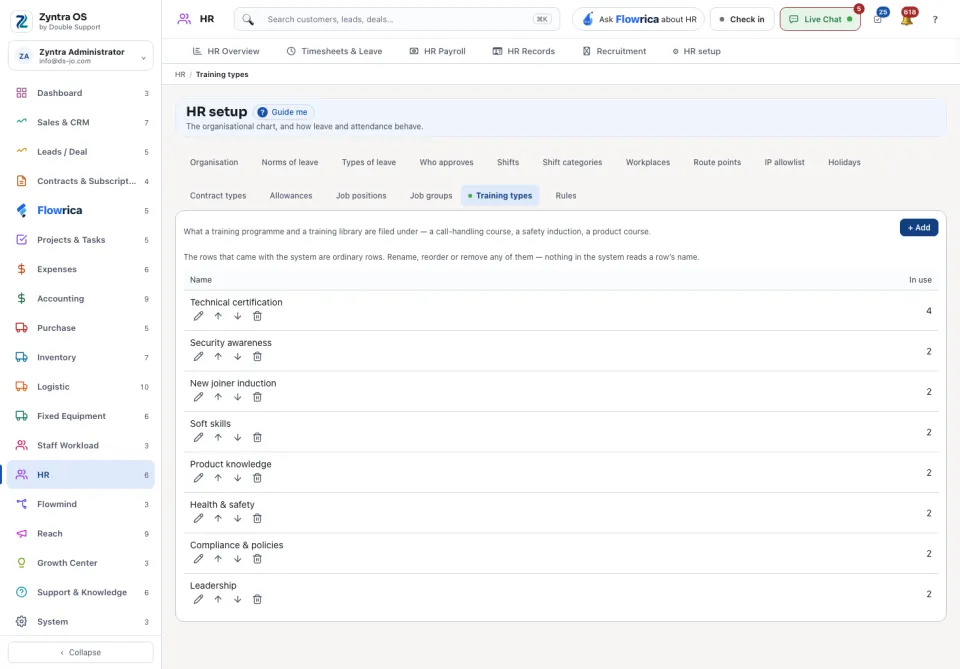Open the Types of leave tab
The height and width of the screenshot is (669, 960).
tap(369, 162)
